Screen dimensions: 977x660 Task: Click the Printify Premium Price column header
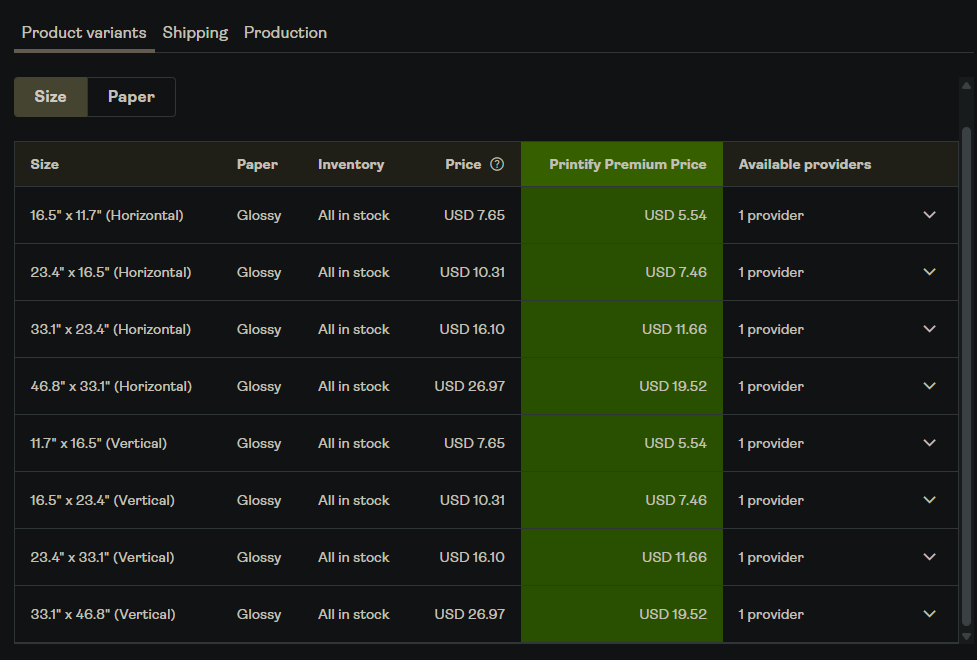[627, 165]
